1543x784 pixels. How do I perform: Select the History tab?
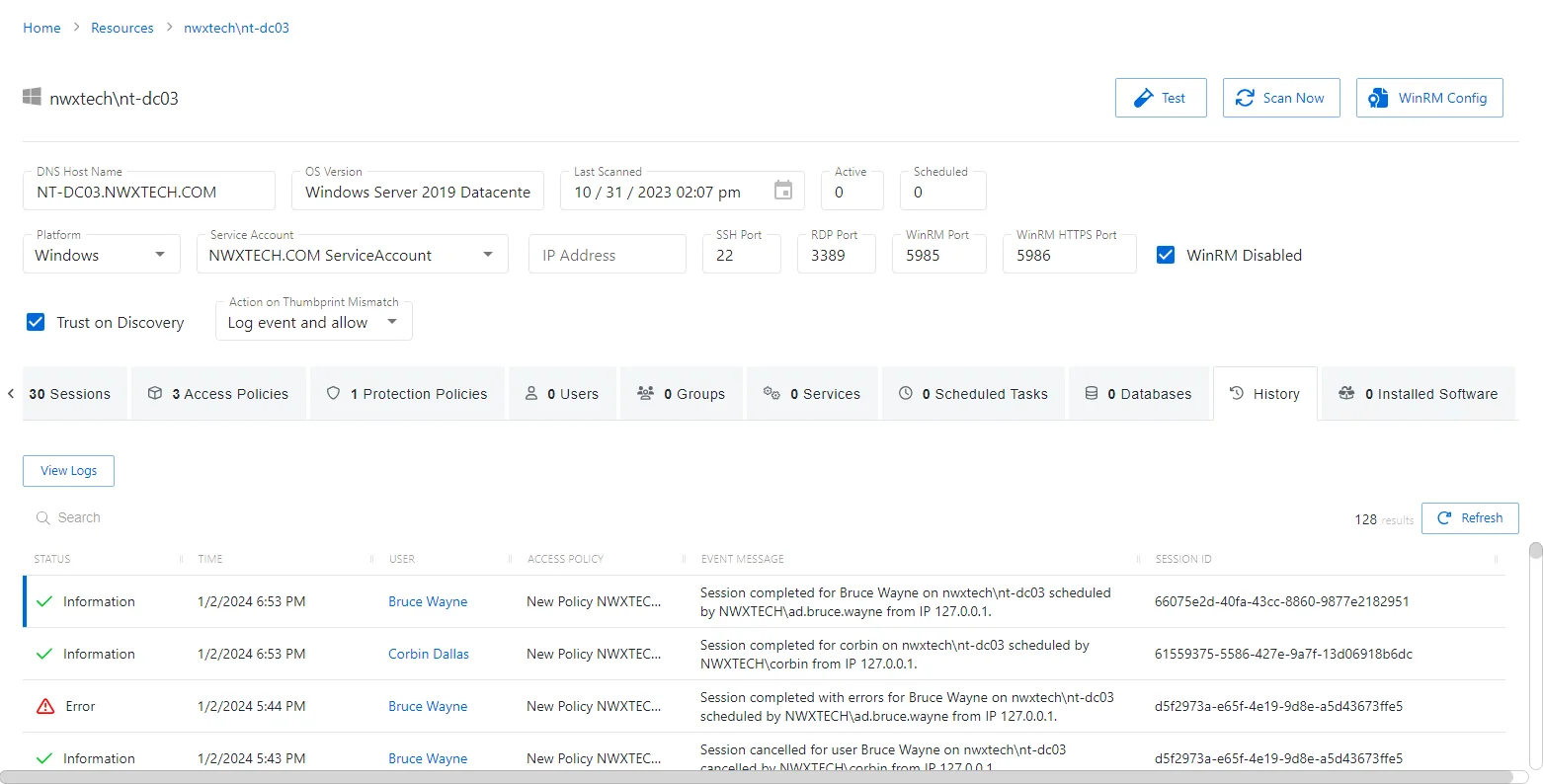[x=1265, y=394]
